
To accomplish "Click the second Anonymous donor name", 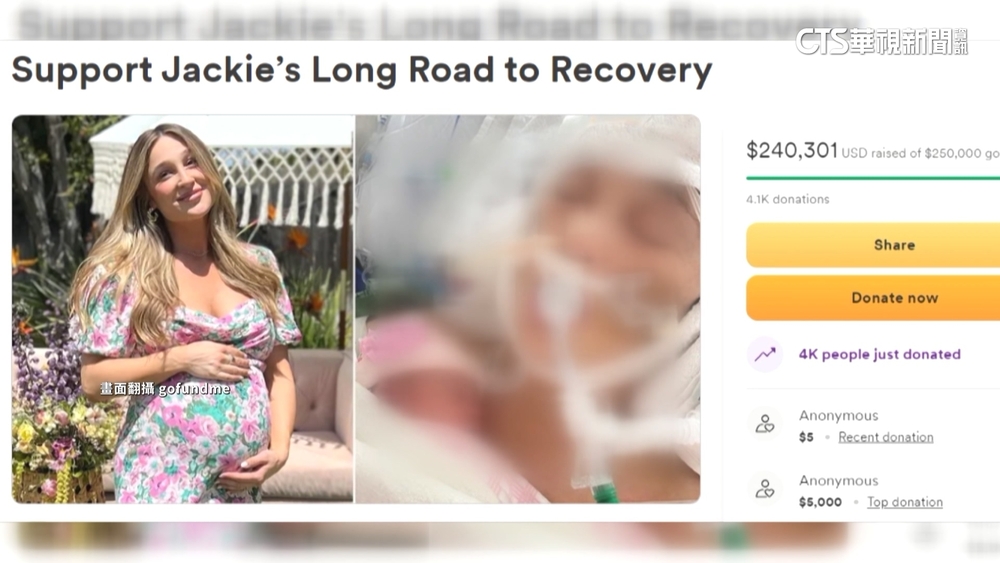I will (x=839, y=481).
